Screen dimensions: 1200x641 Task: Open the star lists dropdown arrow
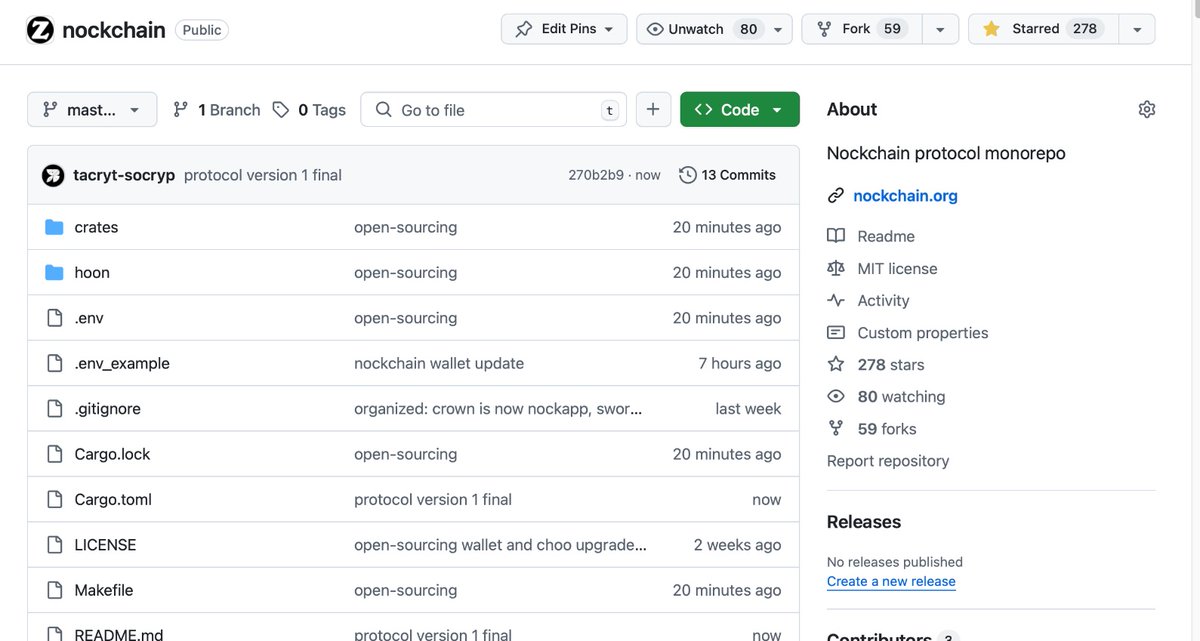(x=1137, y=29)
